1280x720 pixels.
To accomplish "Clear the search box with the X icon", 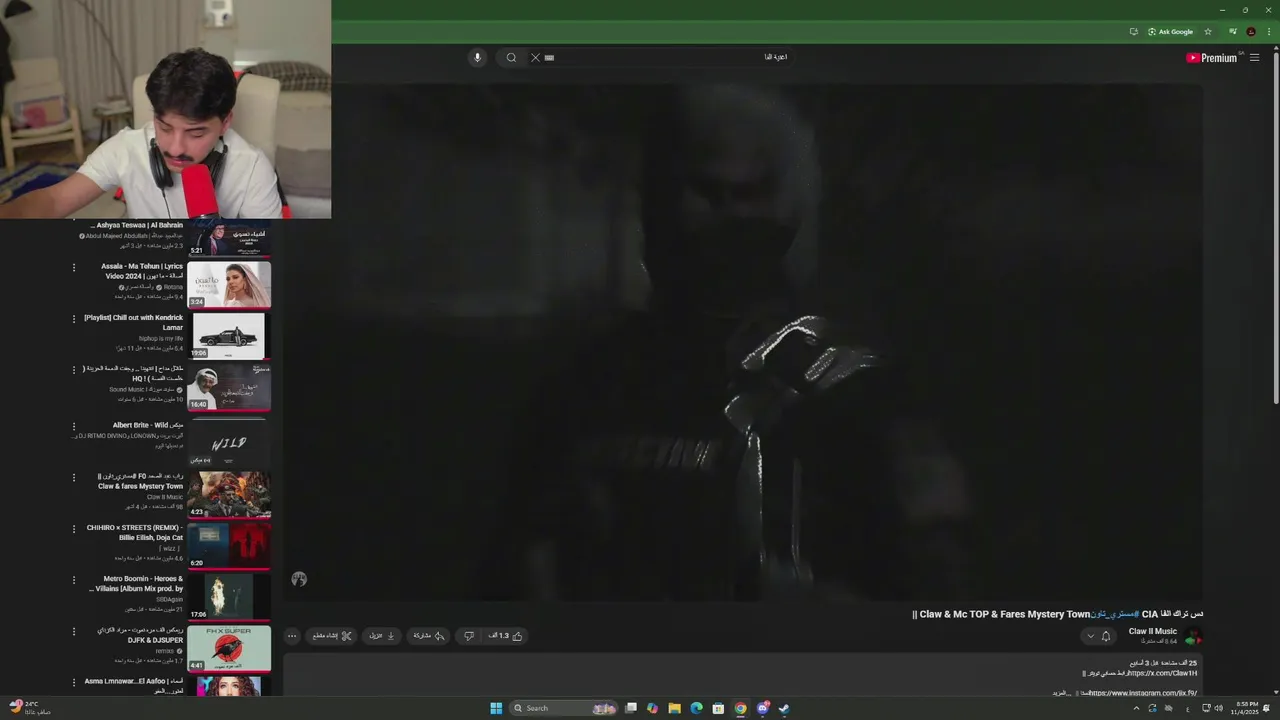I will pyautogui.click(x=535, y=57).
